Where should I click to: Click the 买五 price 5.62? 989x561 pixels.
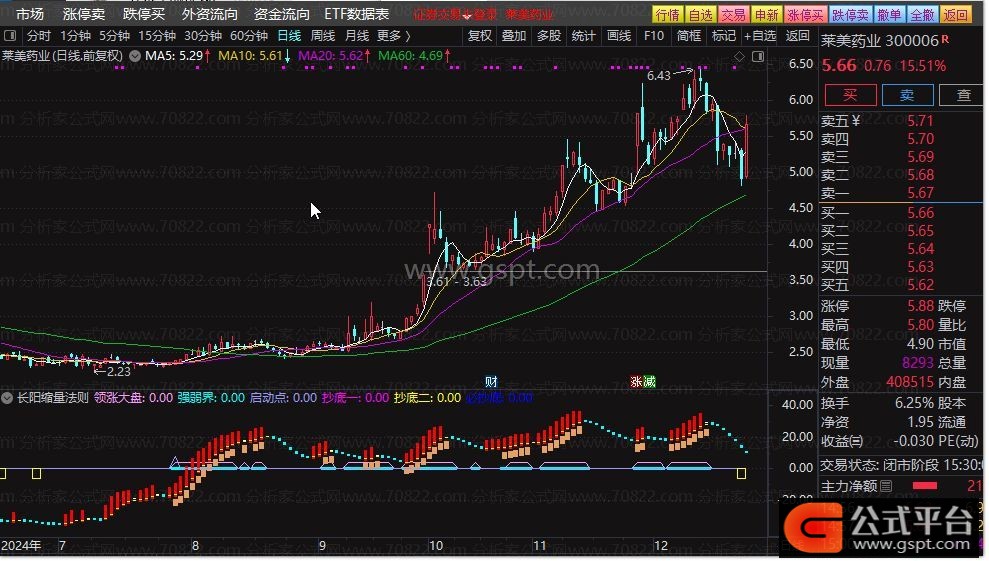click(920, 285)
